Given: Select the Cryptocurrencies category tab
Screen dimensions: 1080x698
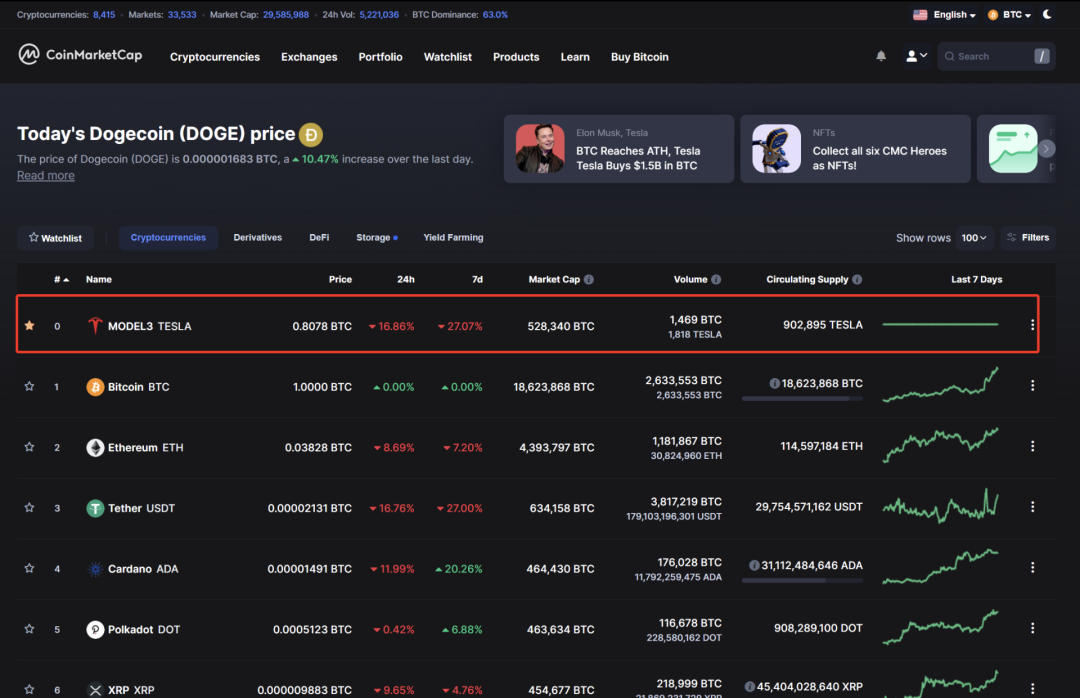Looking at the screenshot, I should (x=168, y=238).
